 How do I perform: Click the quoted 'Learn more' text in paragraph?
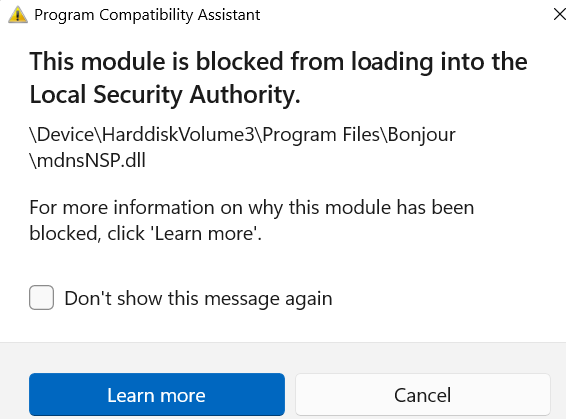[x=206, y=233]
